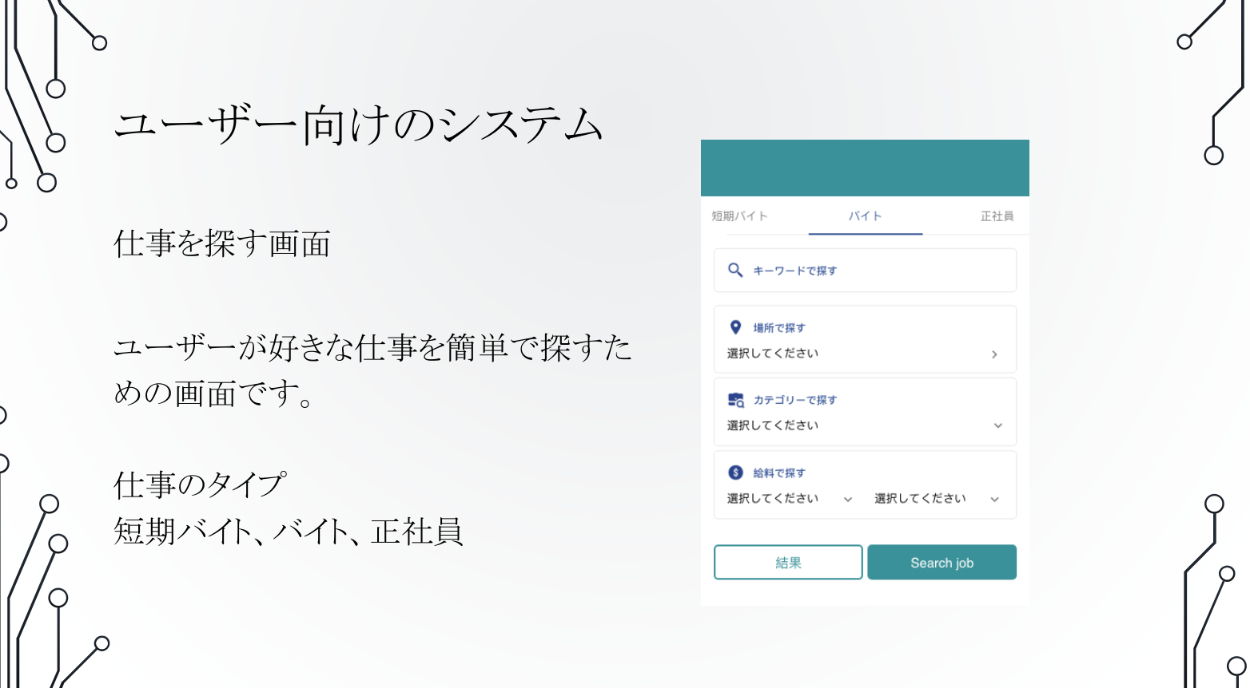Click the category search briefcase icon
The image size is (1250, 688).
click(736, 400)
